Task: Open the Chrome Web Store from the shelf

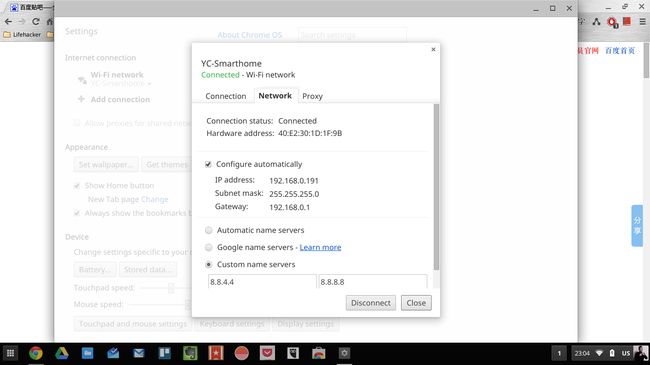Action: click(318, 353)
